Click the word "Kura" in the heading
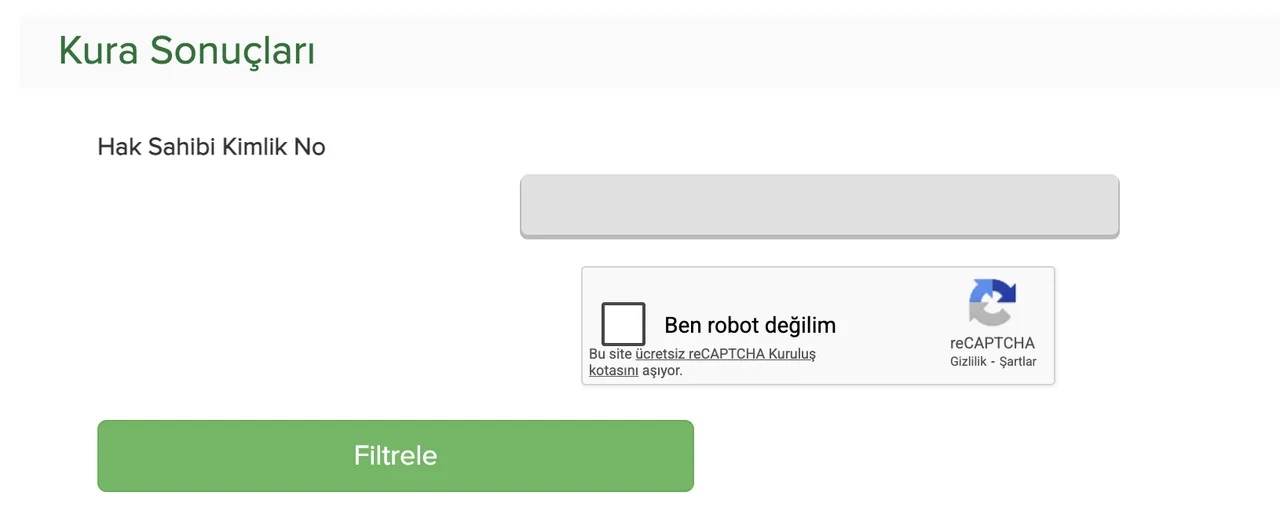Image resolution: width=1280 pixels, height=507 pixels. click(99, 51)
